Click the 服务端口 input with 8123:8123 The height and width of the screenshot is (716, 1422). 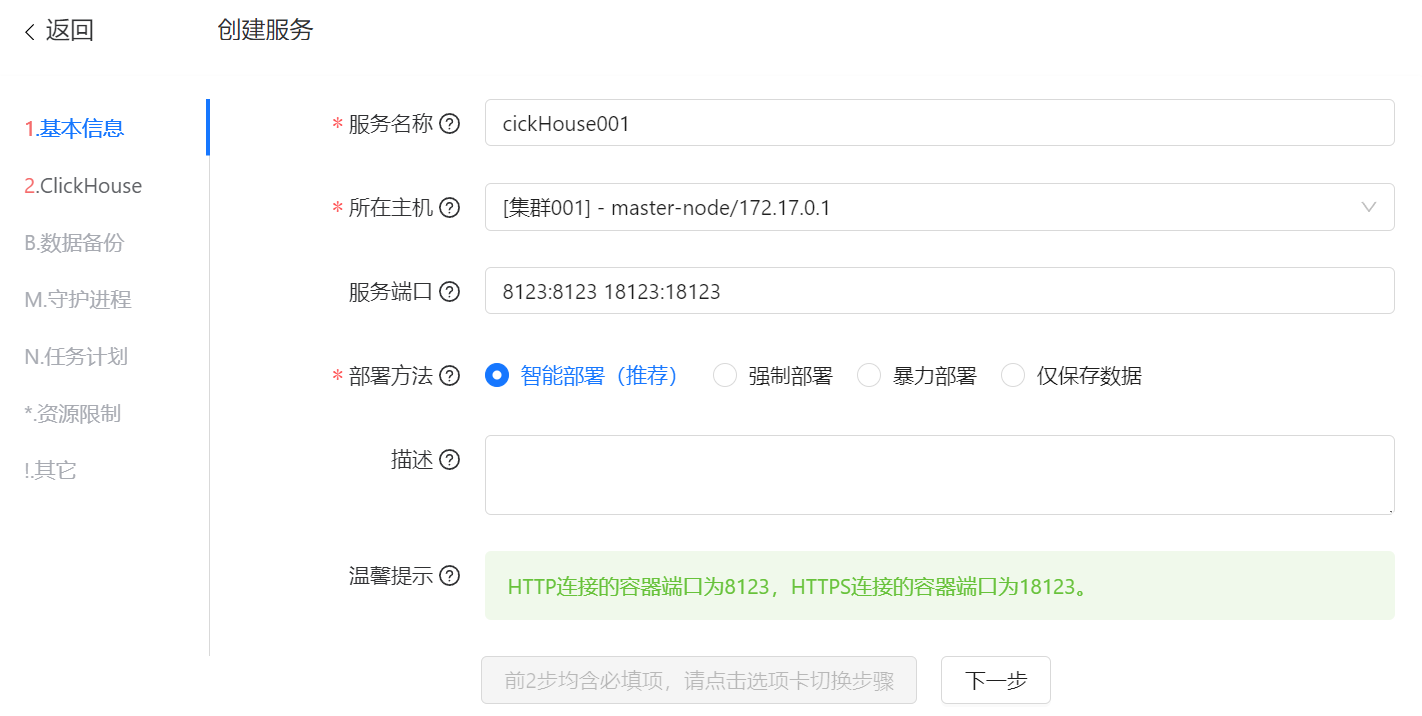click(x=939, y=291)
